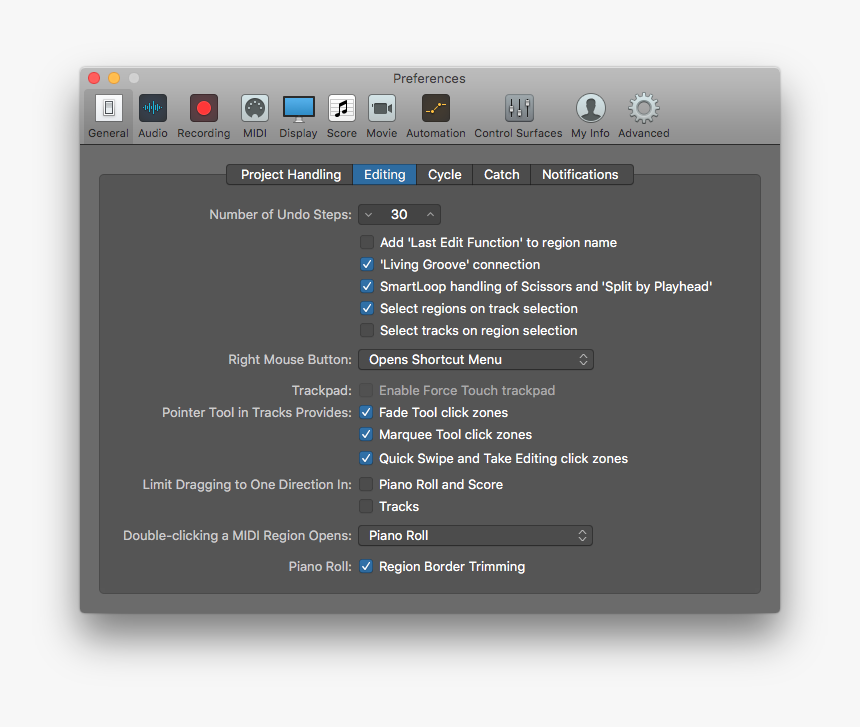Click the MIDI preferences icon
This screenshot has height=727, width=860.
click(254, 110)
